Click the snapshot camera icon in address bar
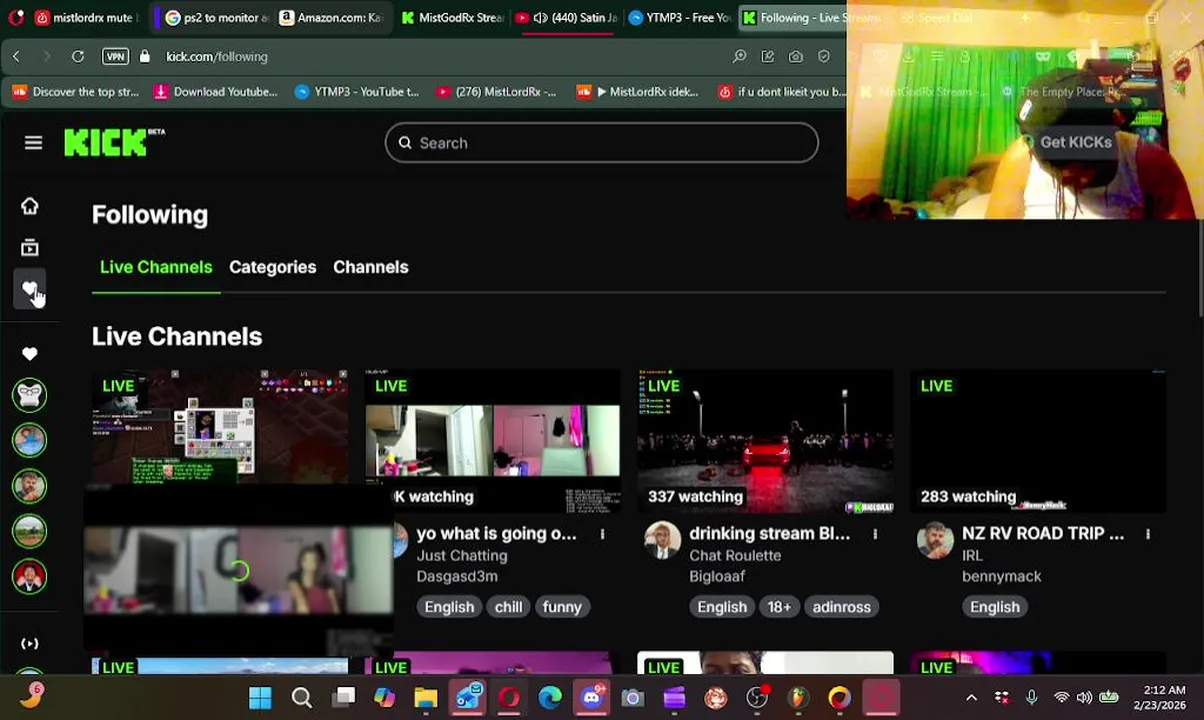Viewport: 1204px width, 720px height. 796,57
